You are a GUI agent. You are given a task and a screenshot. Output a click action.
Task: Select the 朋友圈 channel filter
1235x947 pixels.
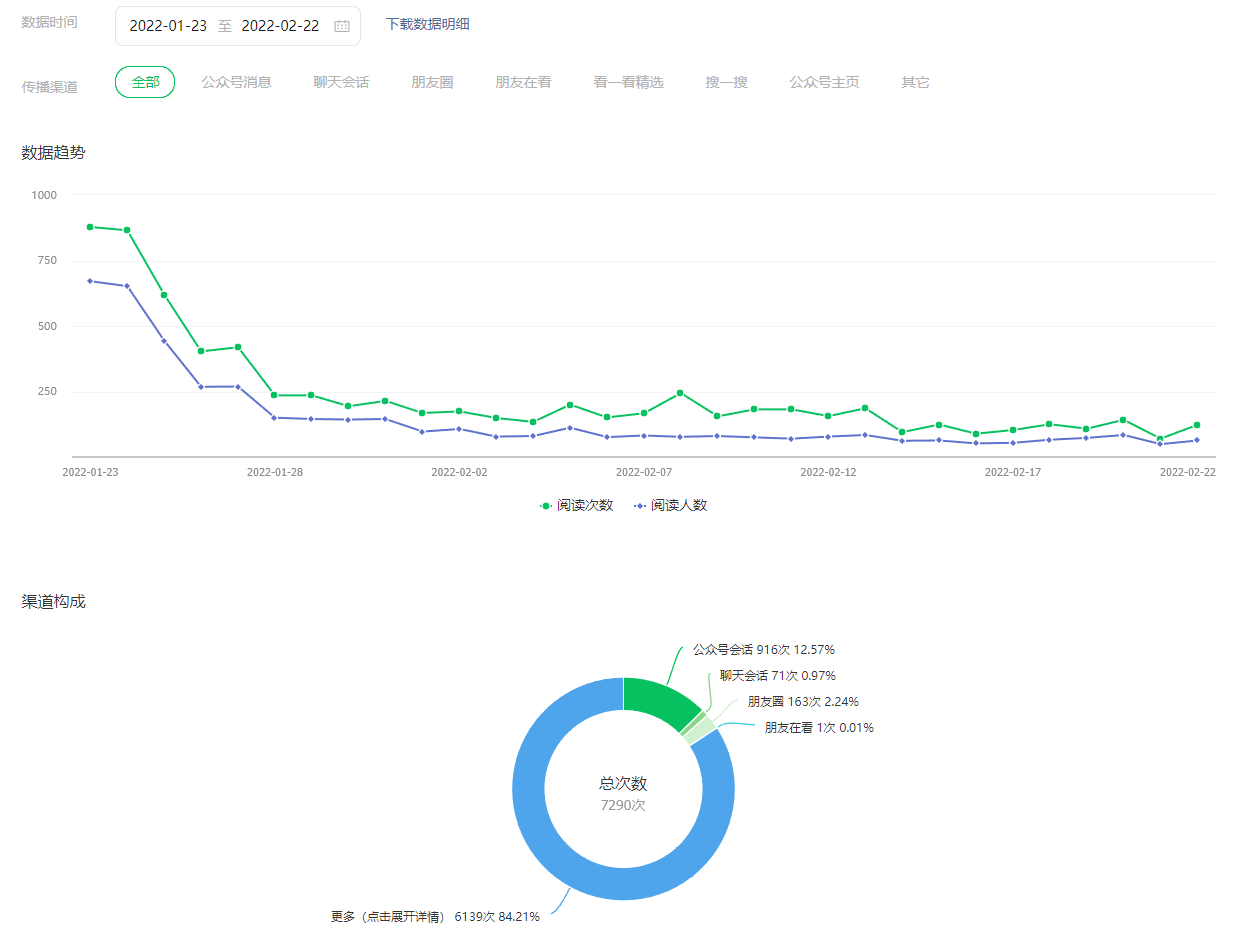point(432,82)
